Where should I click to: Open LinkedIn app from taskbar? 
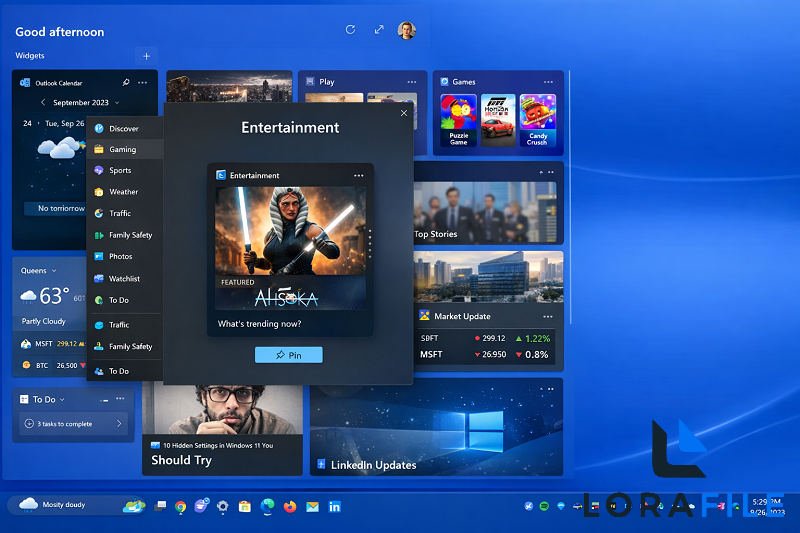(335, 506)
